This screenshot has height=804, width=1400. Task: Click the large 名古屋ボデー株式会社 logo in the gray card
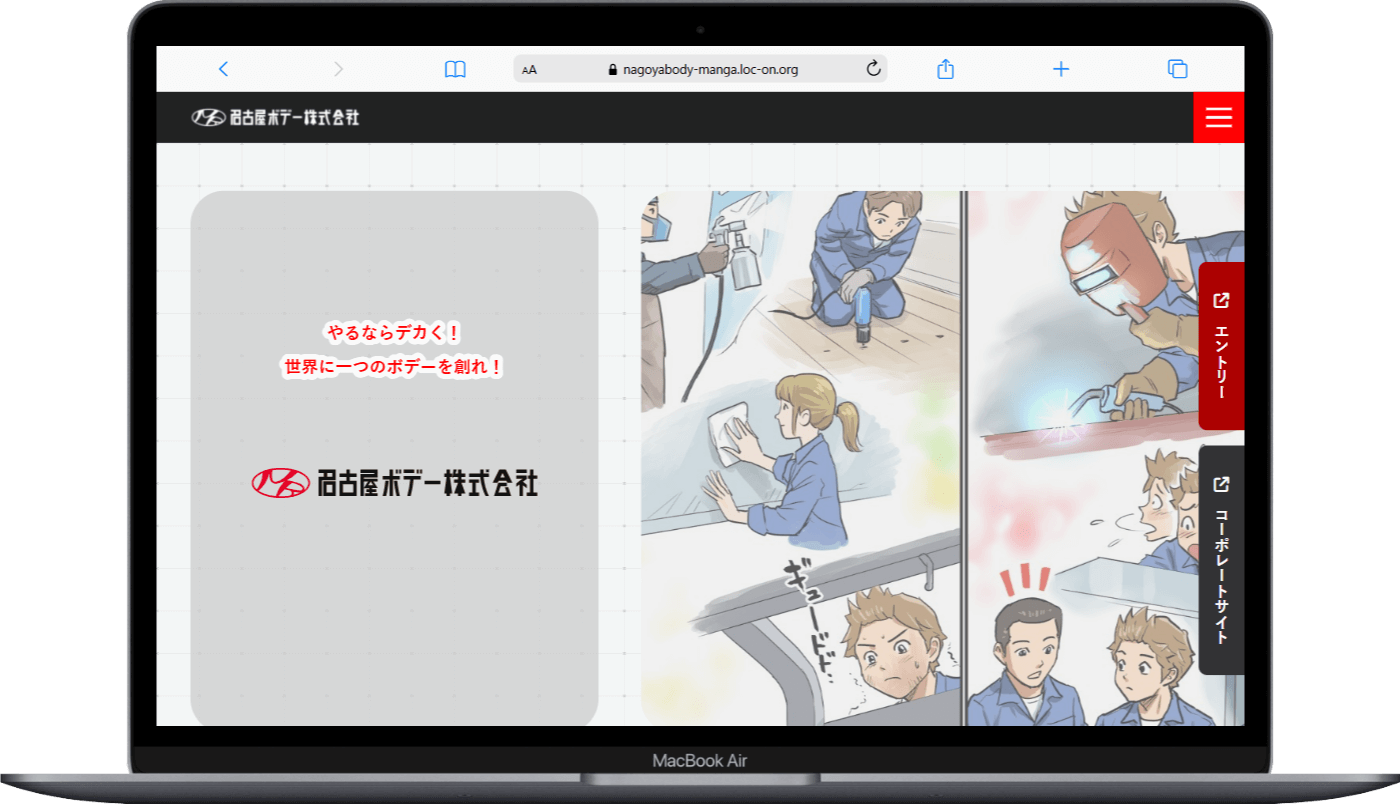click(394, 483)
